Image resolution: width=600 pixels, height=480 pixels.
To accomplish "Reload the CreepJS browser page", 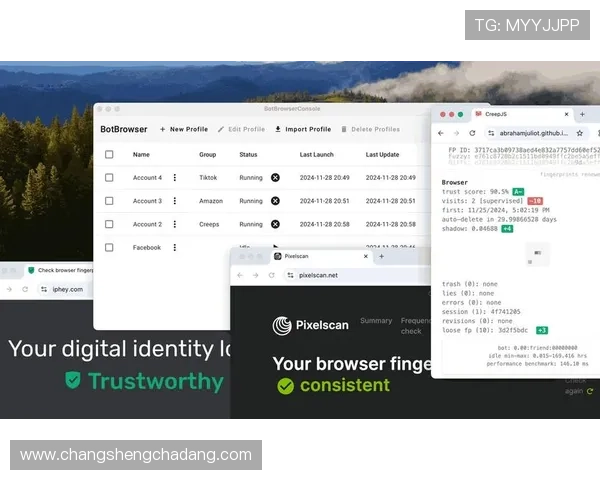I will tap(473, 133).
